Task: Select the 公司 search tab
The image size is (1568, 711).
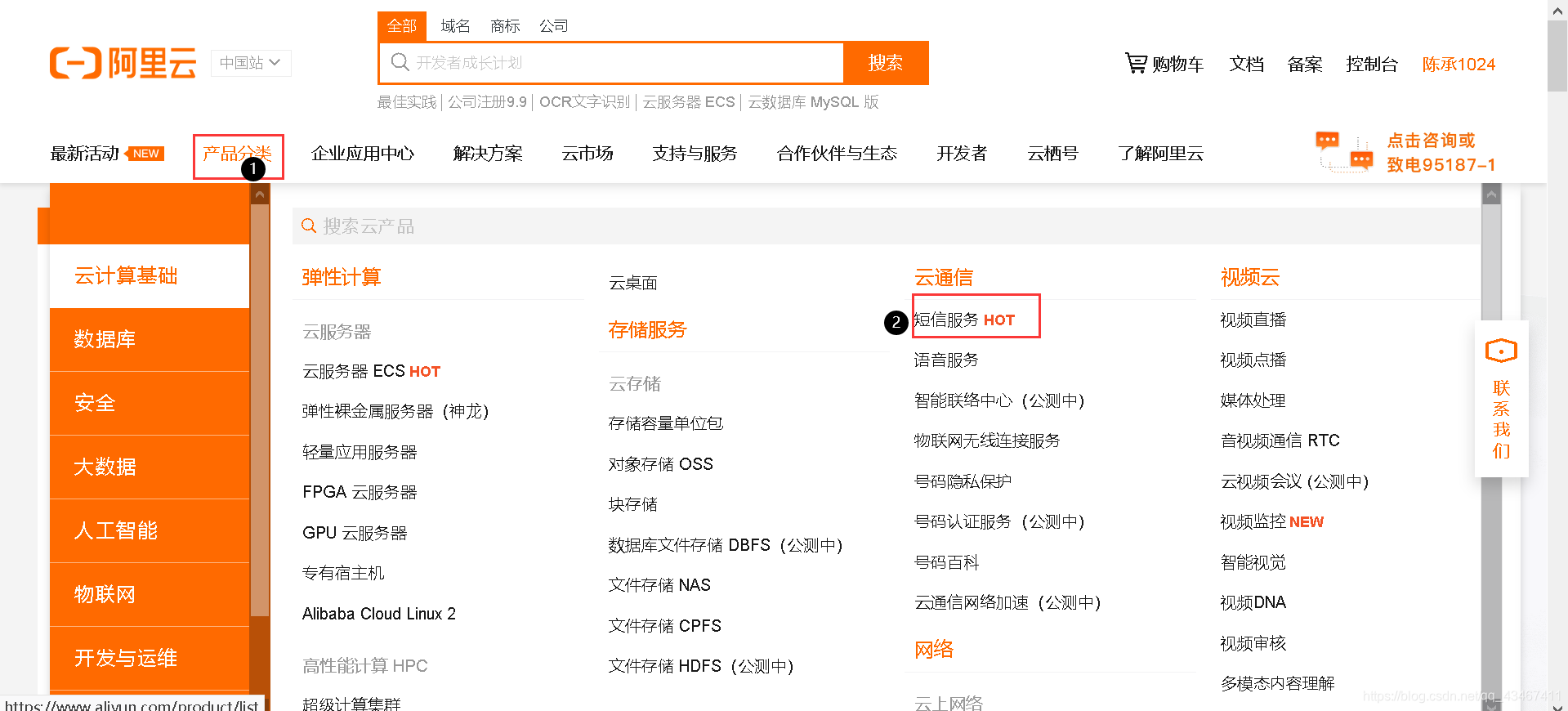Action: point(553,26)
